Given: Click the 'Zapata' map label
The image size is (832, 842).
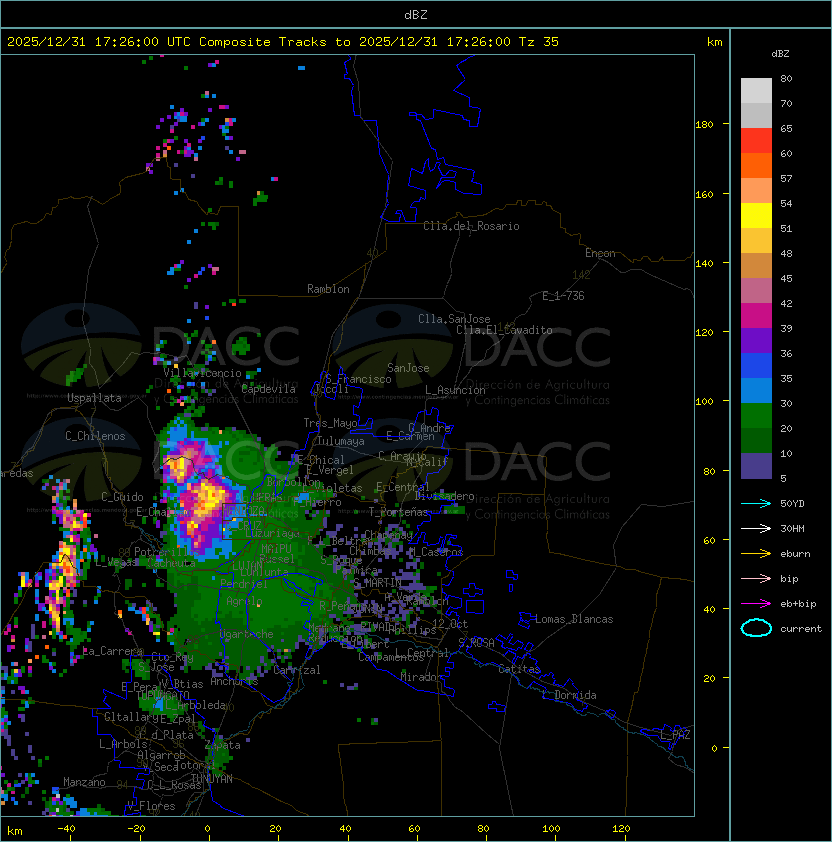Looking at the screenshot, I should pos(222,745).
